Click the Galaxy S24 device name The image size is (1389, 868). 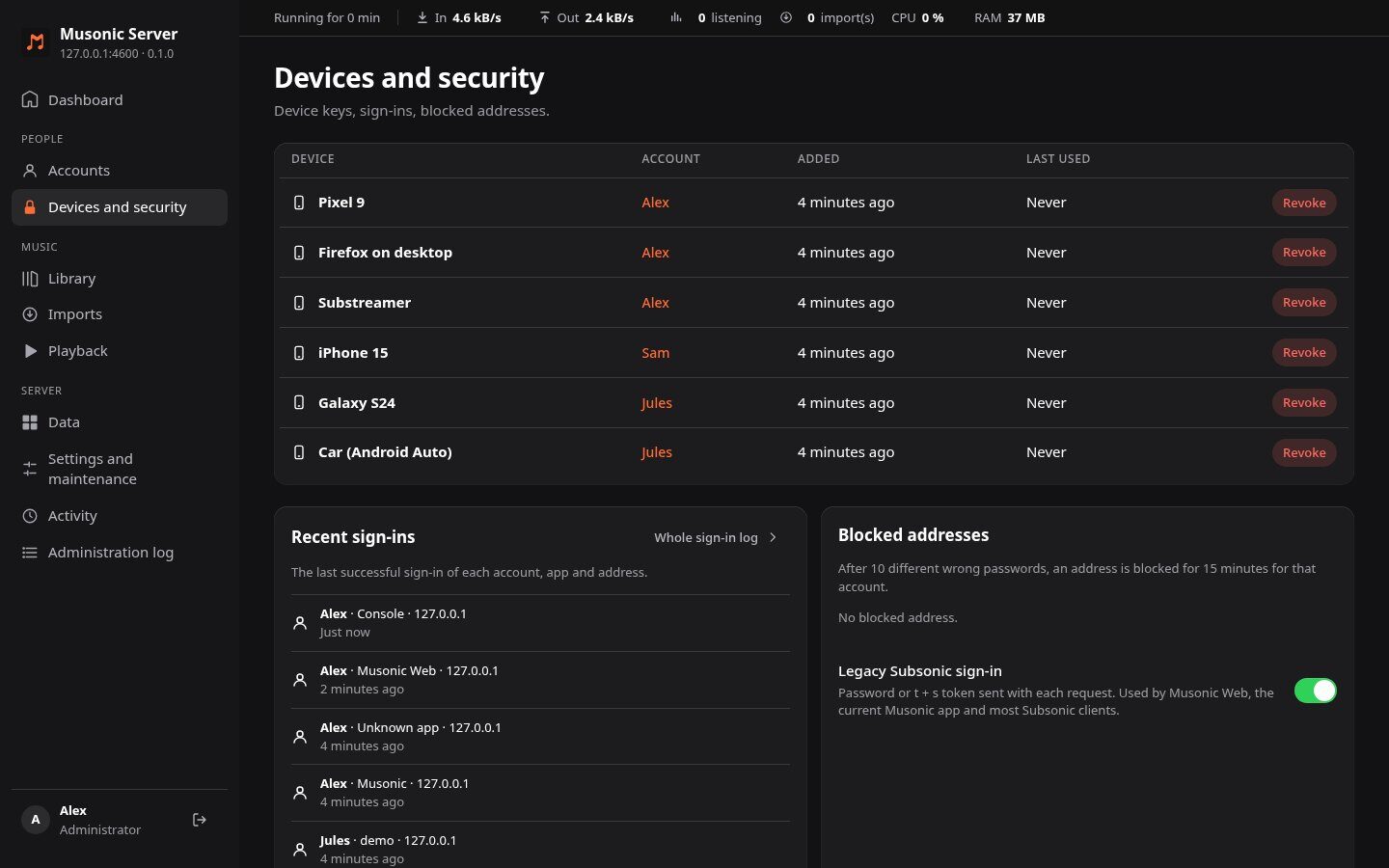pos(357,403)
